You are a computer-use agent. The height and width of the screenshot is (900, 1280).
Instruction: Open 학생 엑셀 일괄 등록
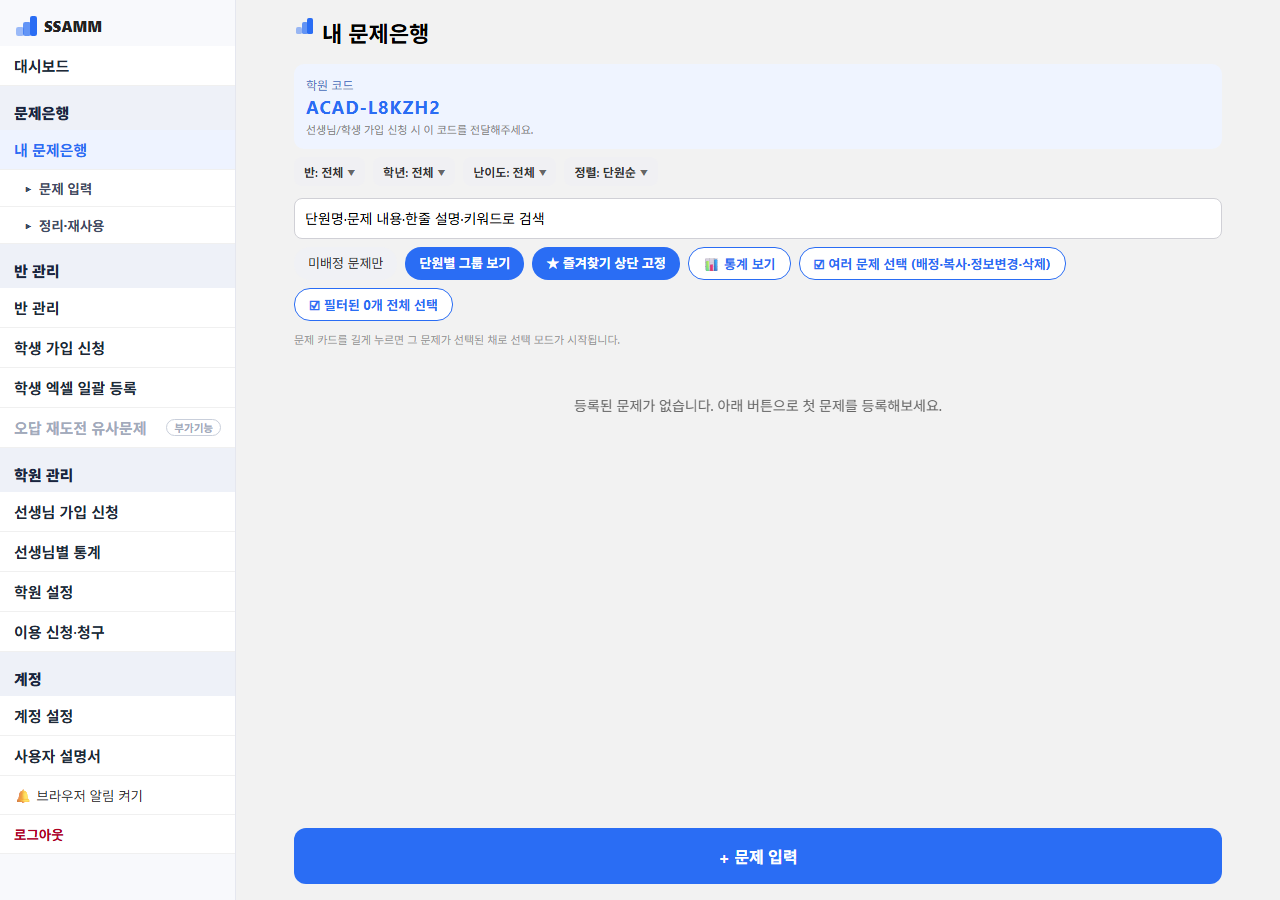click(x=117, y=388)
